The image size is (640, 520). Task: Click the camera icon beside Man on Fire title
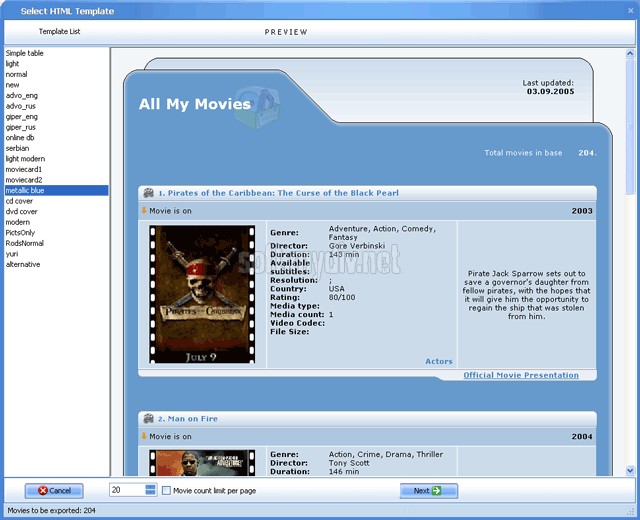pyautogui.click(x=148, y=419)
